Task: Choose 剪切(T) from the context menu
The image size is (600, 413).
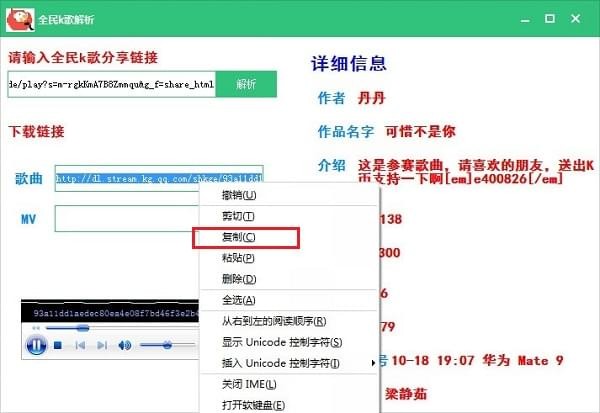Action: (289, 216)
